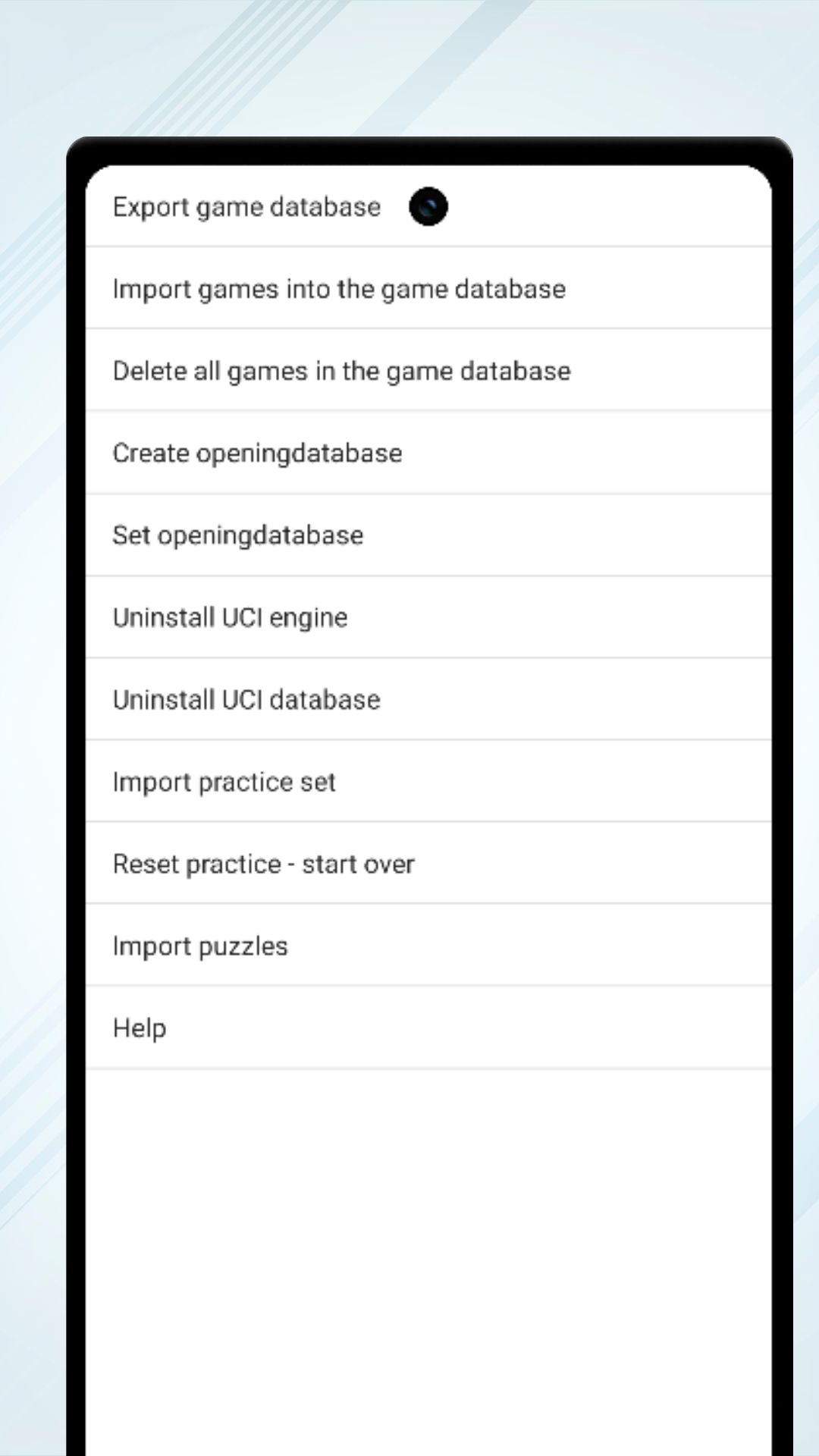Choose Reset practice - start over

coord(263,864)
